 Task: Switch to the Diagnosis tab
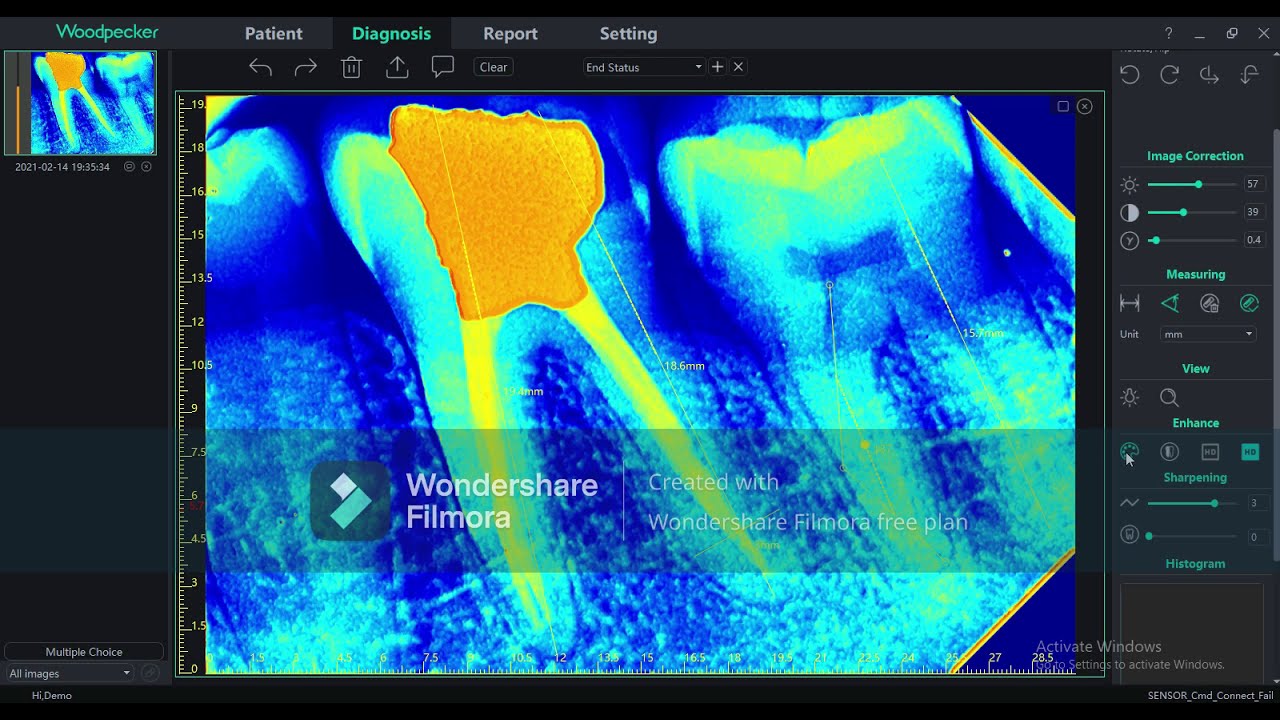coord(391,33)
